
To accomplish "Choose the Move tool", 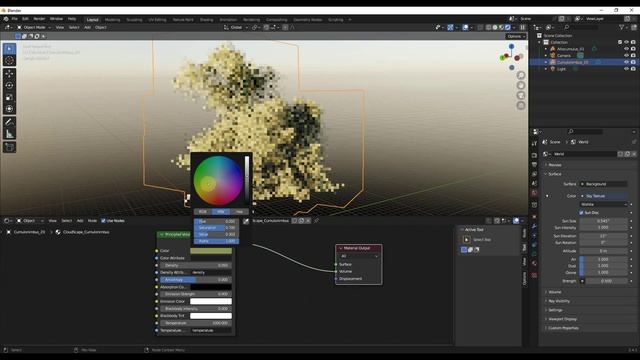I will click(x=9, y=74).
